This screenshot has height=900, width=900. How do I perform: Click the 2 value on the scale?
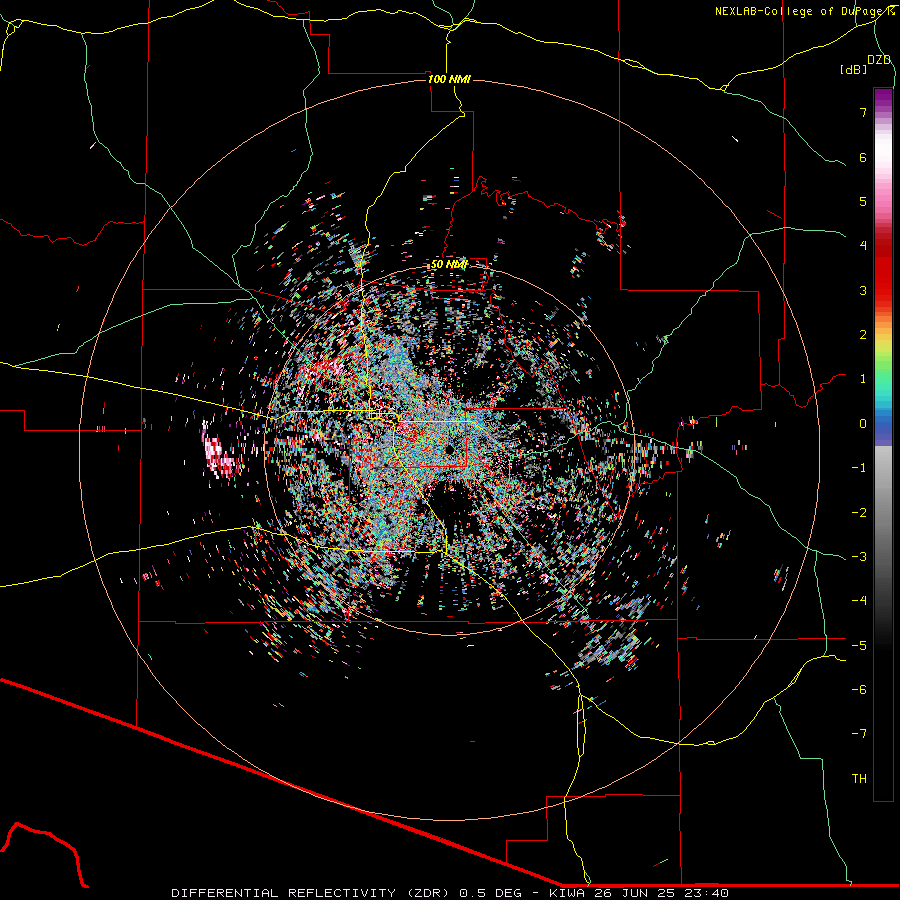tap(863, 335)
